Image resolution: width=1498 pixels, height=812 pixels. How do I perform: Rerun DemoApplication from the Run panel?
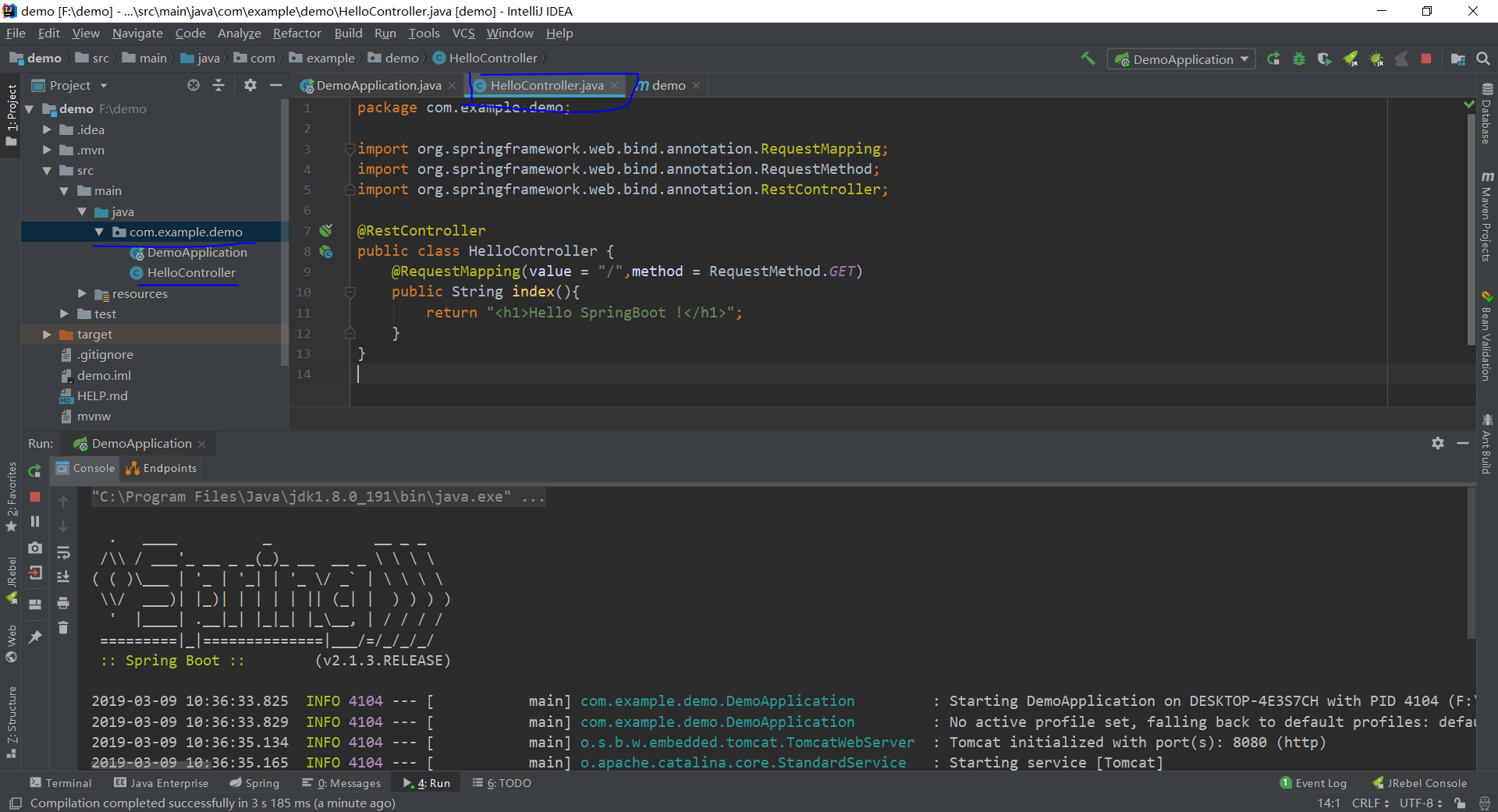[34, 471]
